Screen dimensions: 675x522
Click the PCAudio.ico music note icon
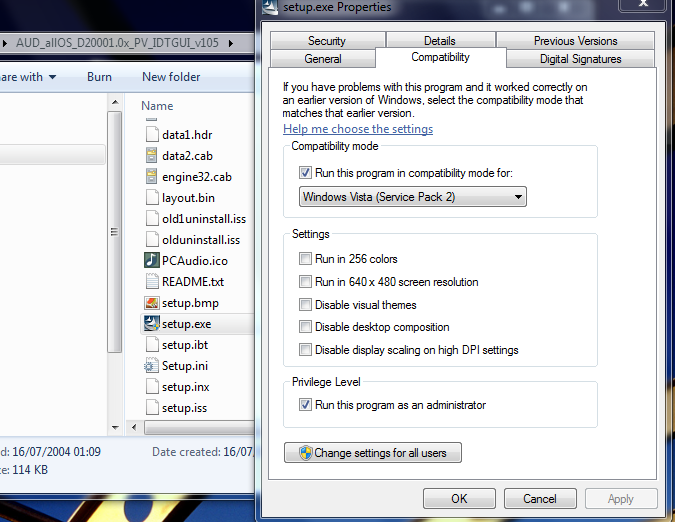152,260
